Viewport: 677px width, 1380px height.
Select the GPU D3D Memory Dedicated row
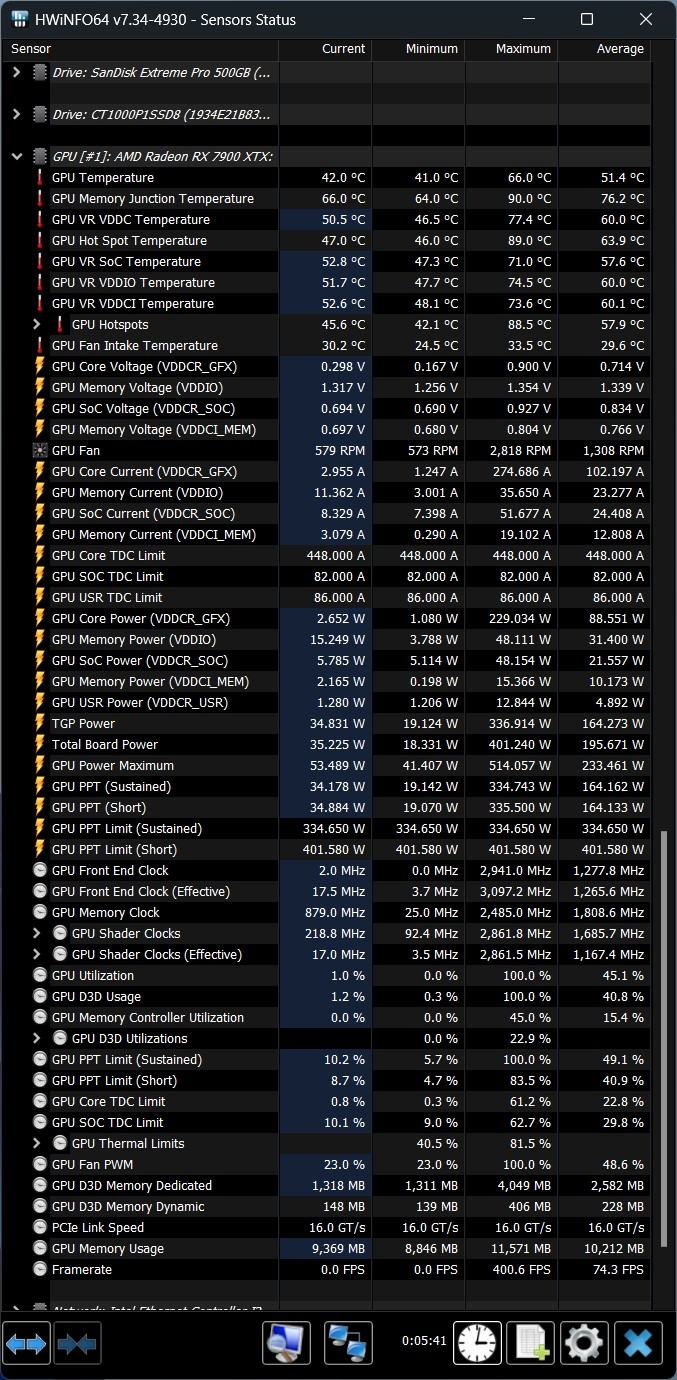point(326,1186)
